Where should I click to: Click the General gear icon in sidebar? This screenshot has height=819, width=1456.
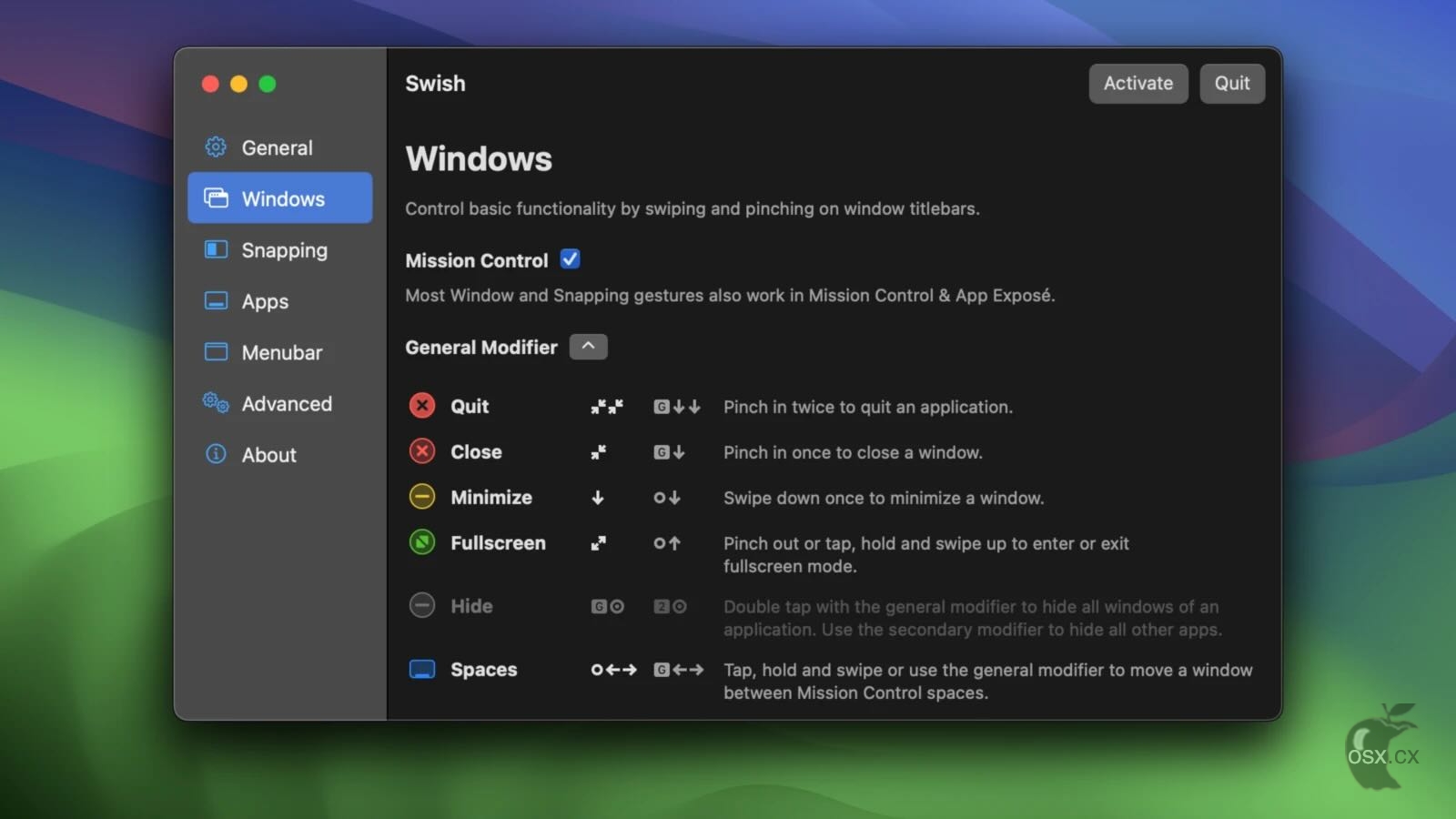click(216, 147)
